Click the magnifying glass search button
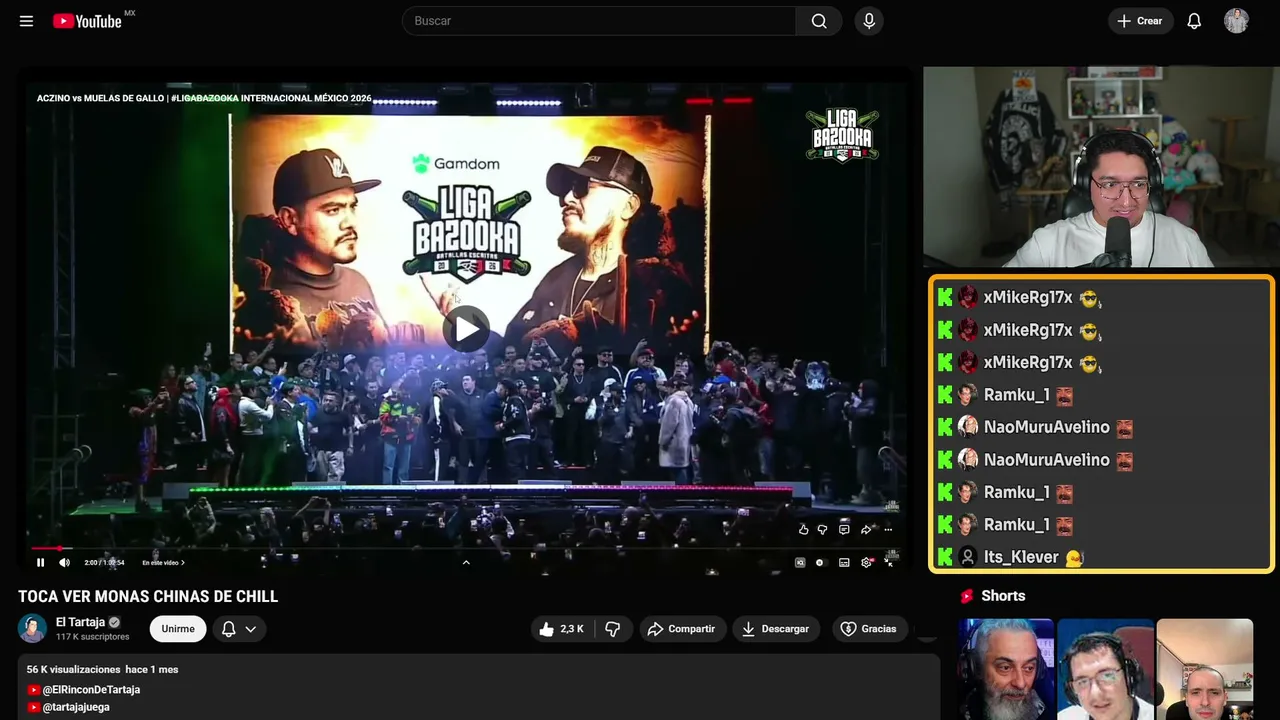This screenshot has height=720, width=1280. point(819,21)
